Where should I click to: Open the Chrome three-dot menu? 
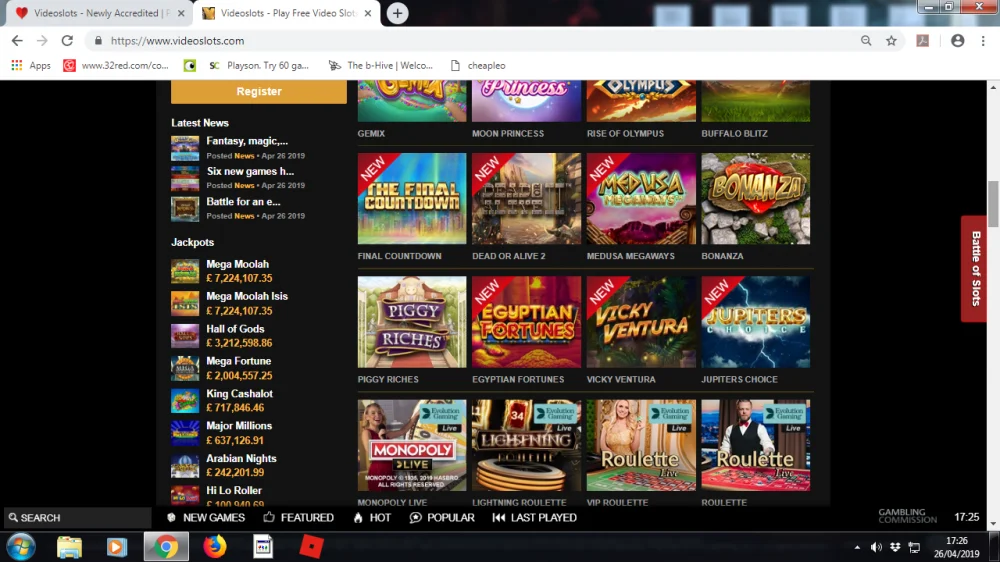click(983, 41)
